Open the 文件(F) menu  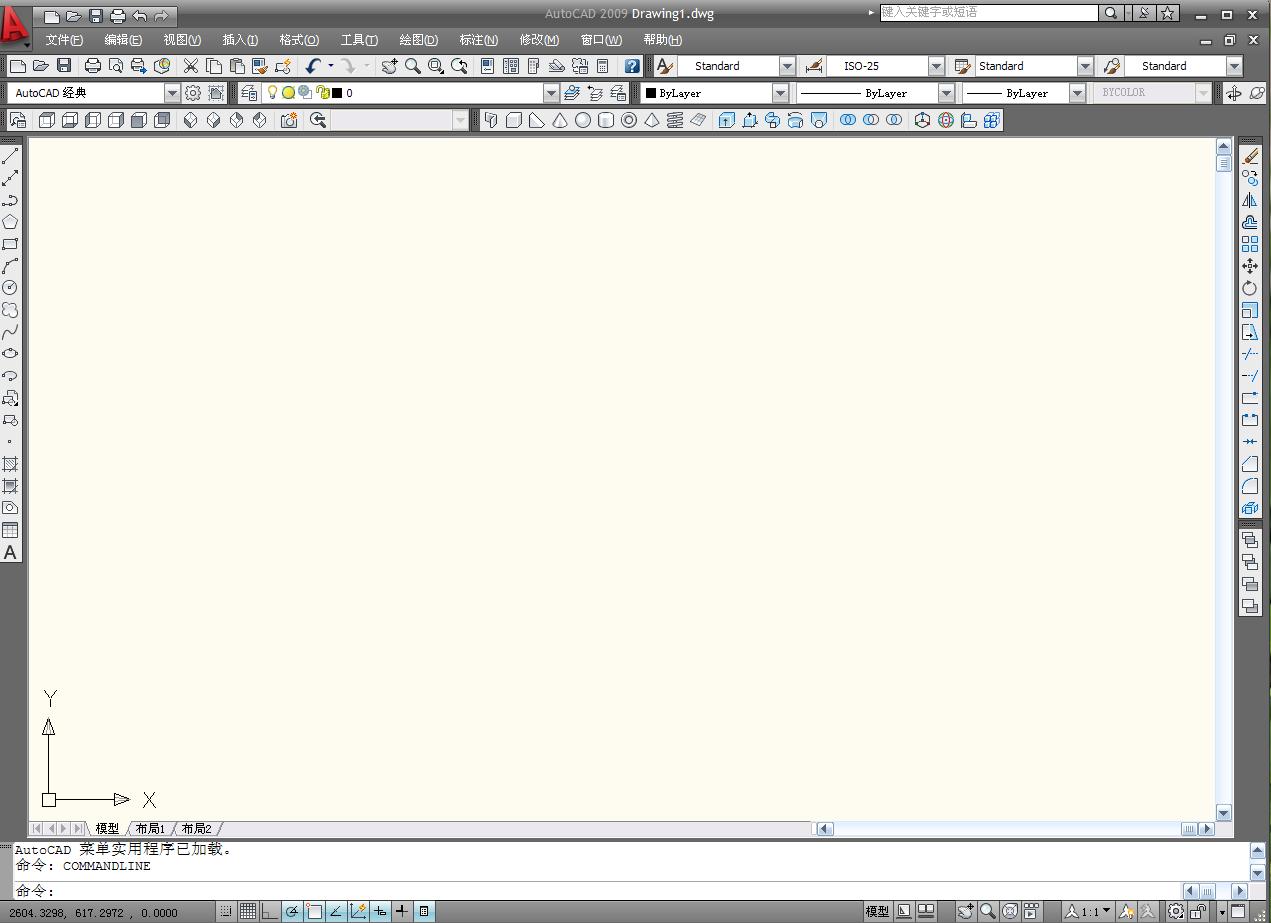click(x=64, y=40)
